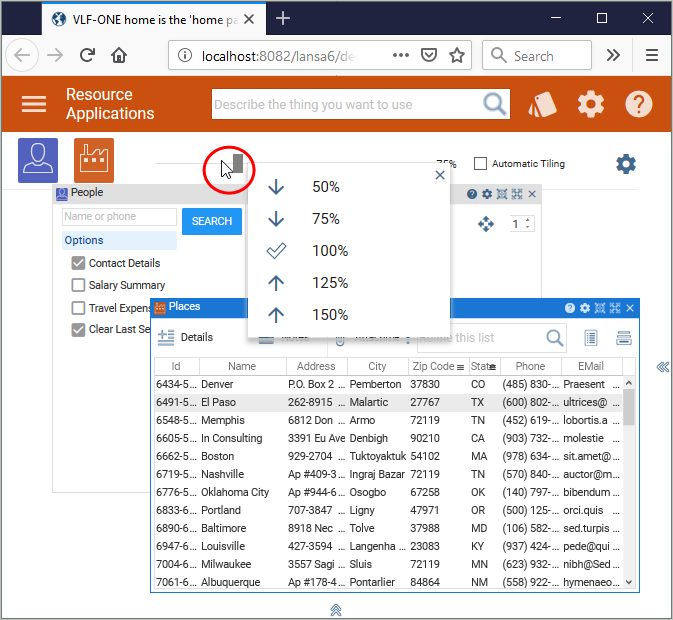Viewport: 673px width, 620px height.
Task: Click the list view icon in Places toolbar
Action: [x=591, y=338]
